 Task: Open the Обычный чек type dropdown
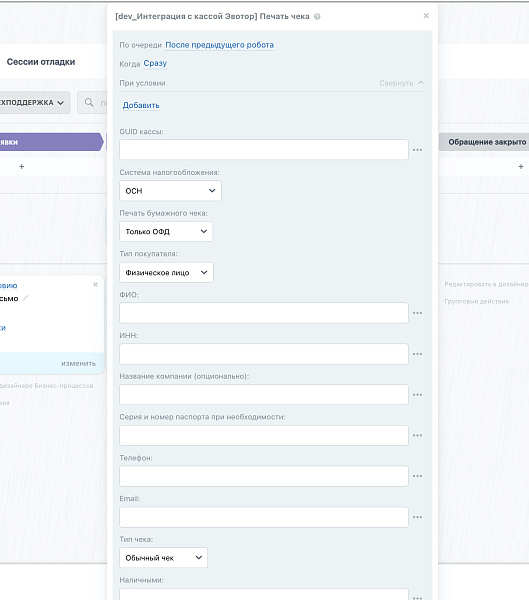click(x=163, y=558)
